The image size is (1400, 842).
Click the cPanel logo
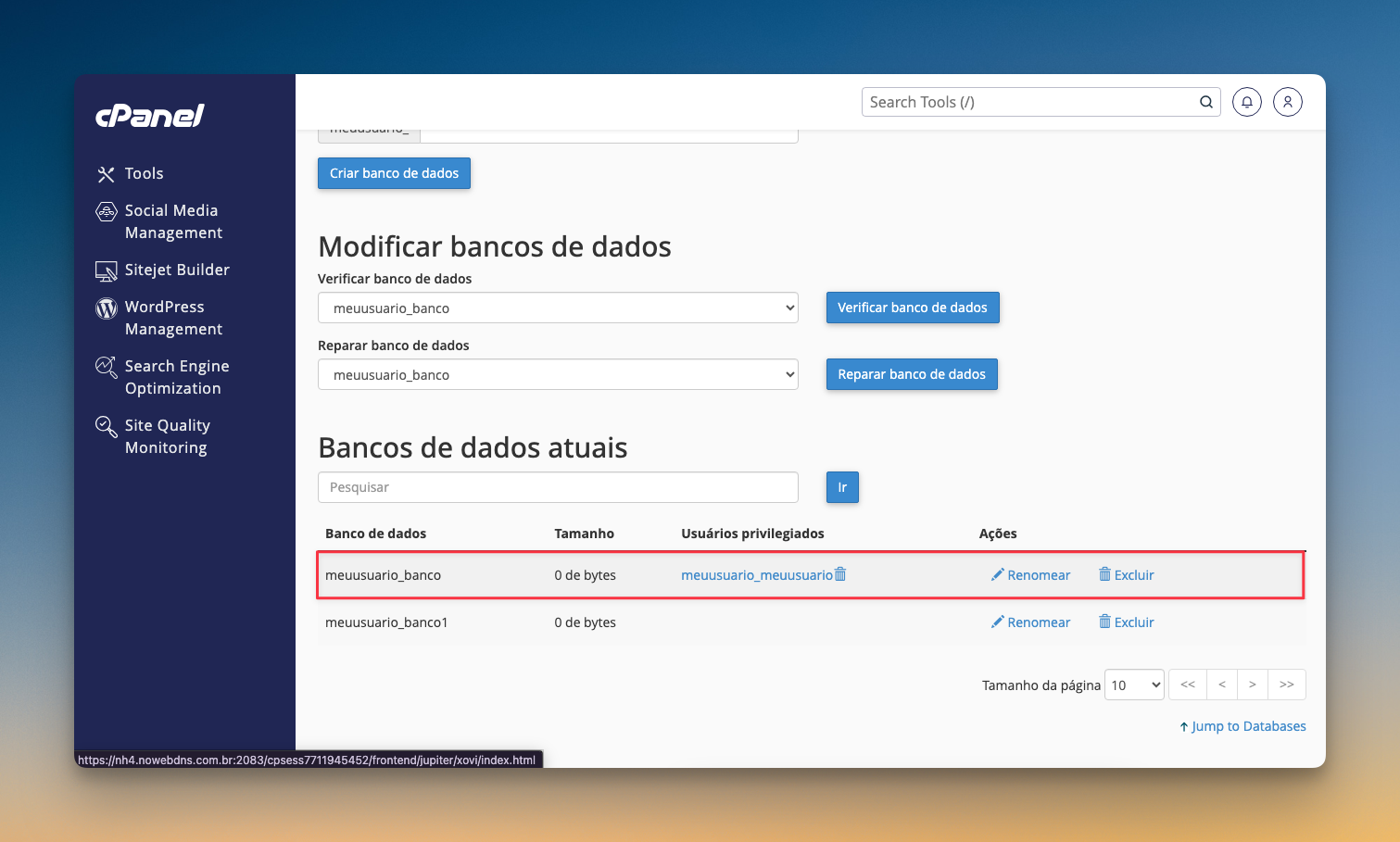pyautogui.click(x=149, y=116)
